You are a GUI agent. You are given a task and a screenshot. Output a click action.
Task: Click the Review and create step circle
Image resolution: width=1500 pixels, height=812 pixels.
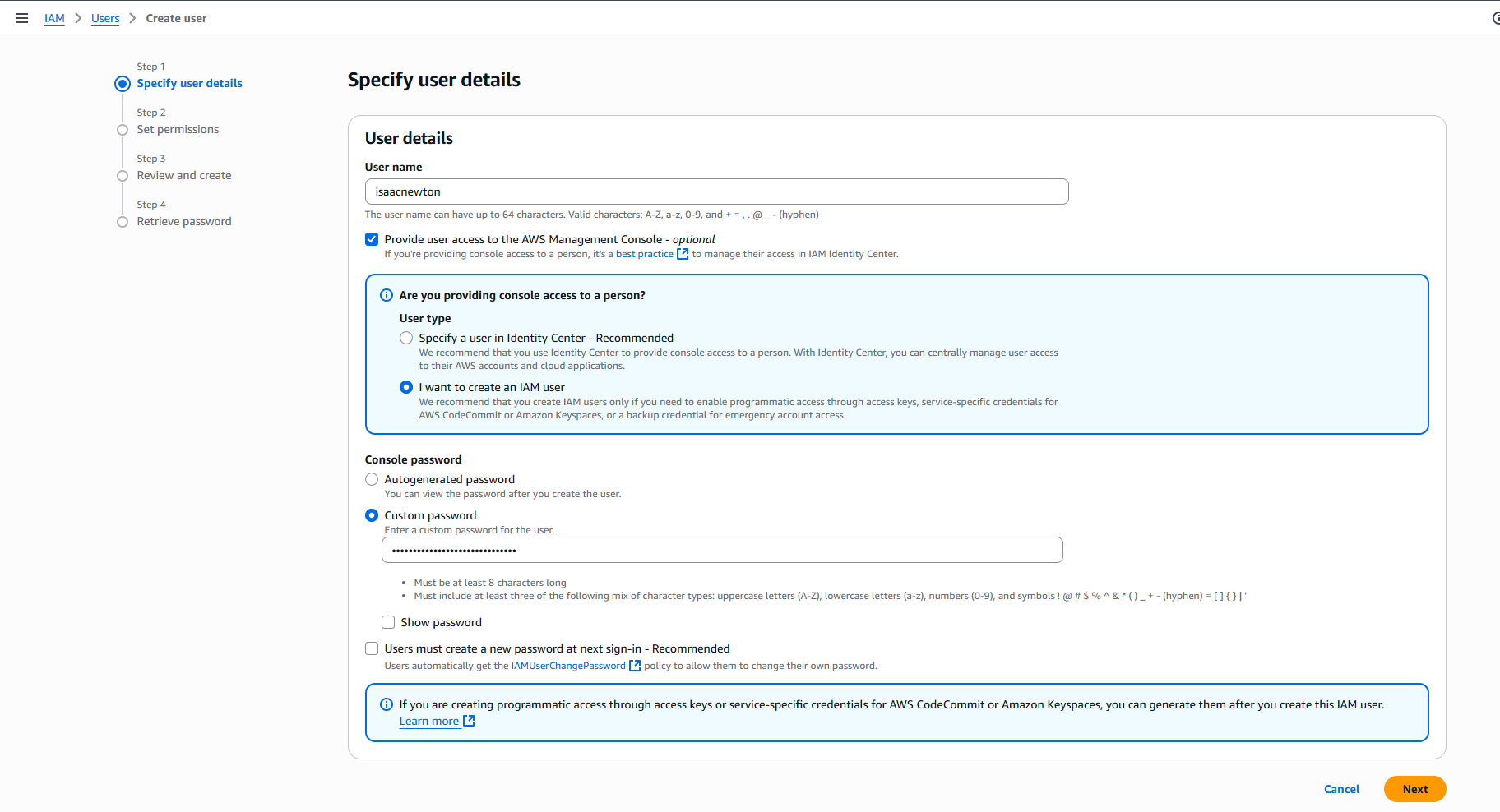tap(123, 176)
